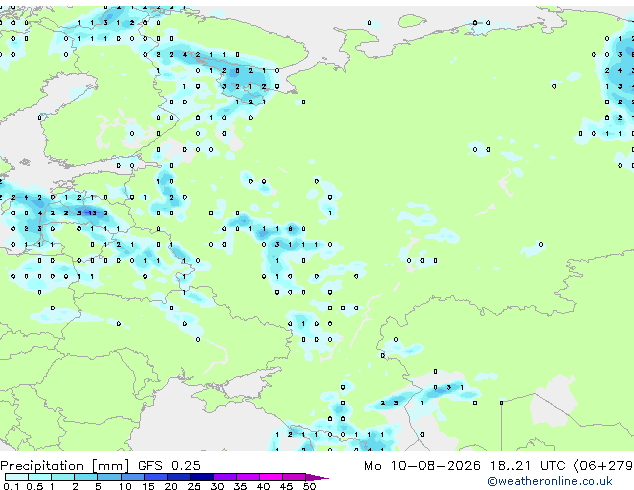
Task: Click the 10–15 mm legend color swatch
Action: click(133, 477)
